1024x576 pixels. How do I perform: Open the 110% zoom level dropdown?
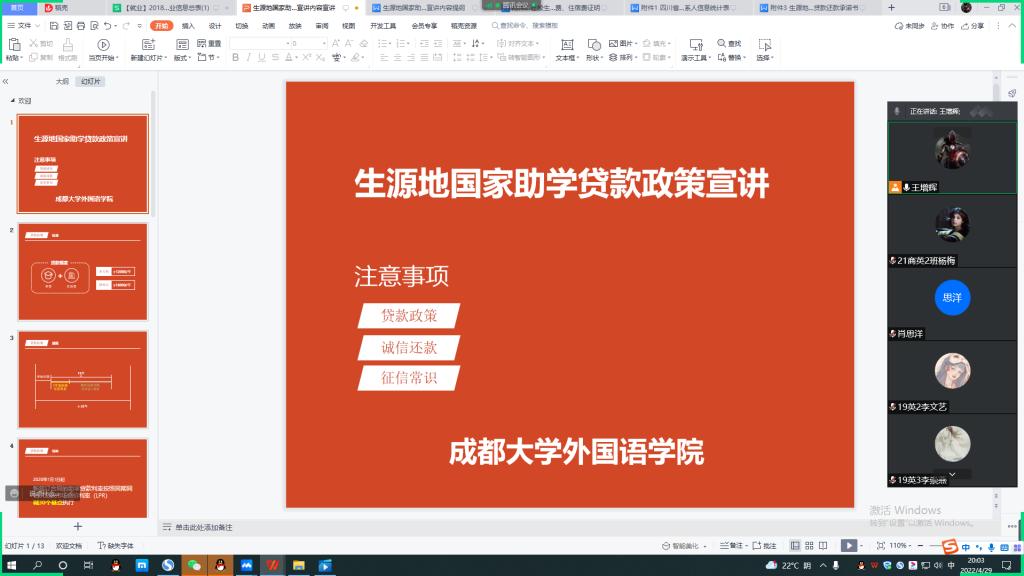point(900,546)
